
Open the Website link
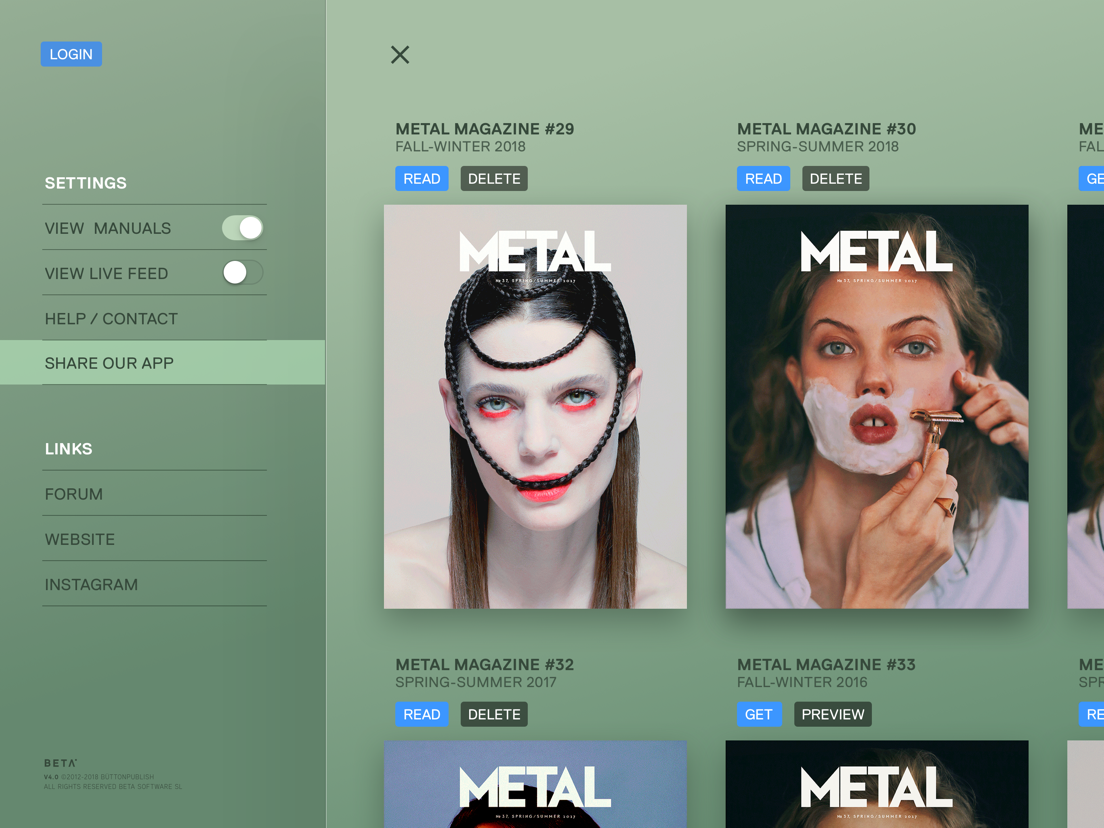(154, 539)
